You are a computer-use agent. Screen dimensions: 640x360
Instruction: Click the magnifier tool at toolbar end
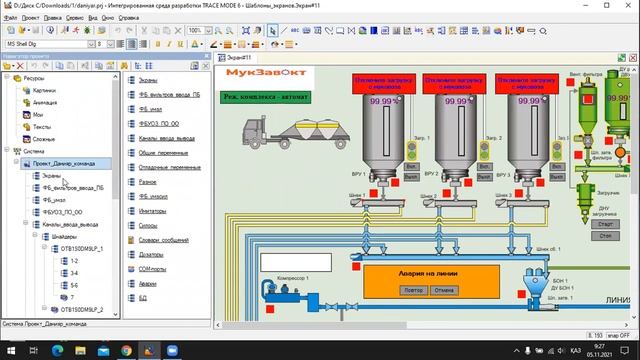coord(543,31)
